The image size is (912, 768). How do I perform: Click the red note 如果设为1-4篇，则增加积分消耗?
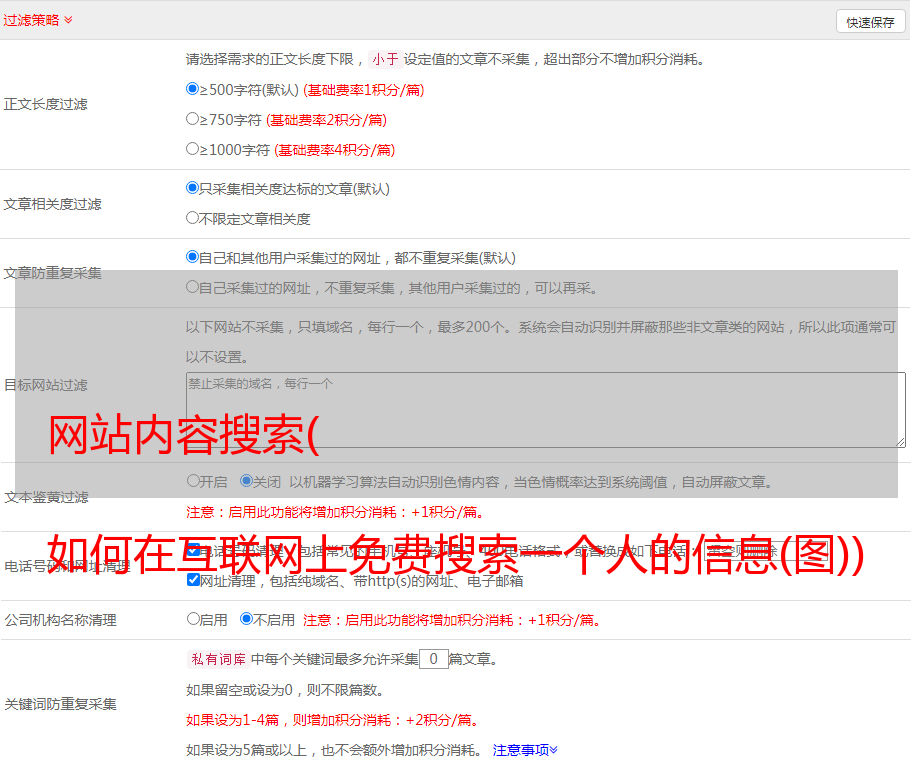click(332, 720)
